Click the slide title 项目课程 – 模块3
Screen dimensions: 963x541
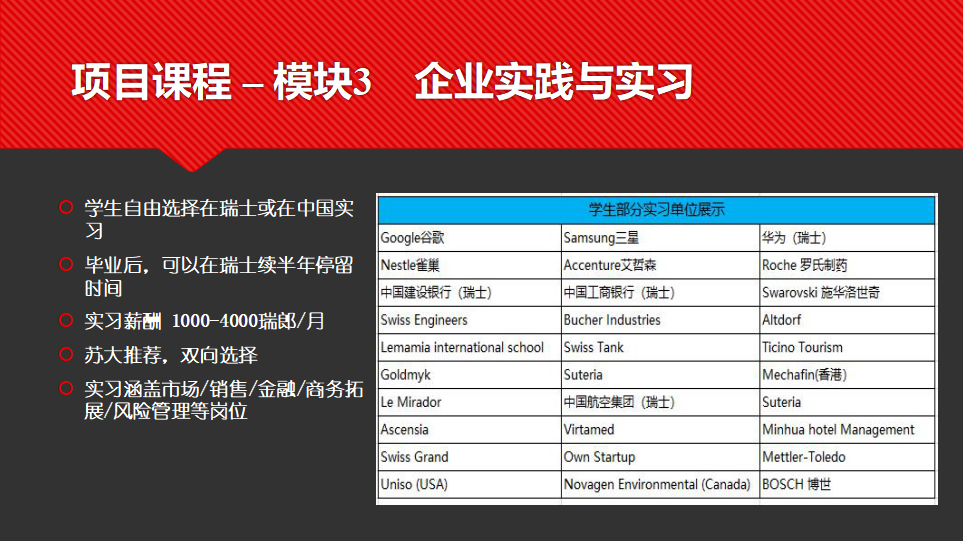coord(221,82)
